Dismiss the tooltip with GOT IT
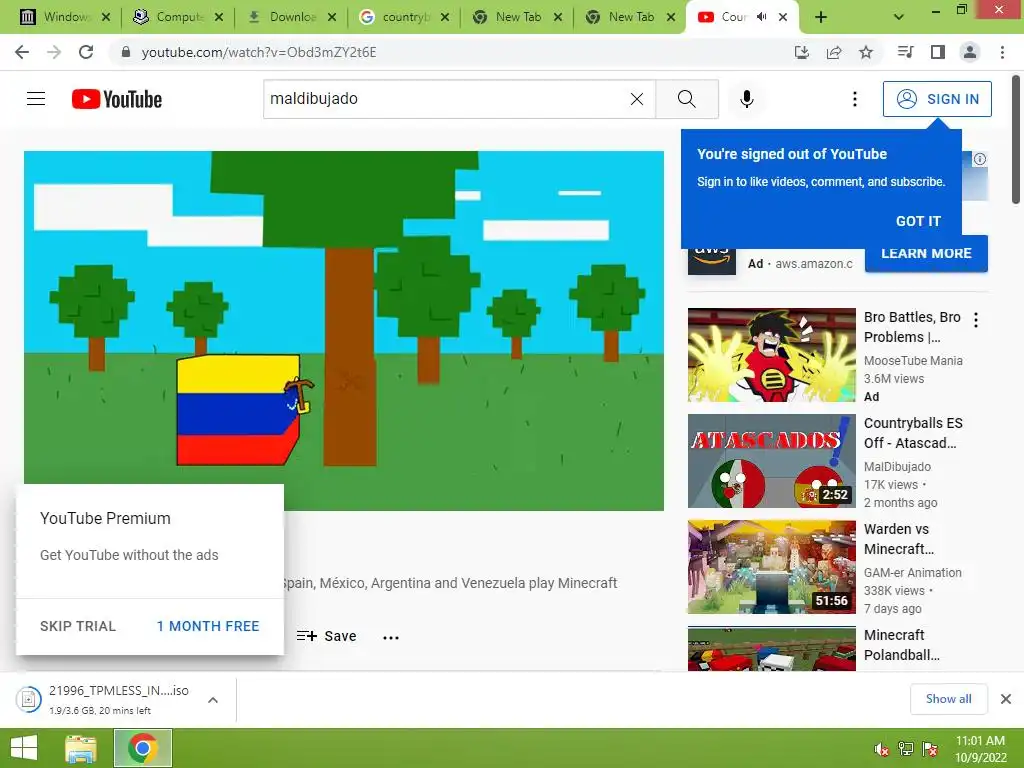The width and height of the screenshot is (1024, 768). 918,221
